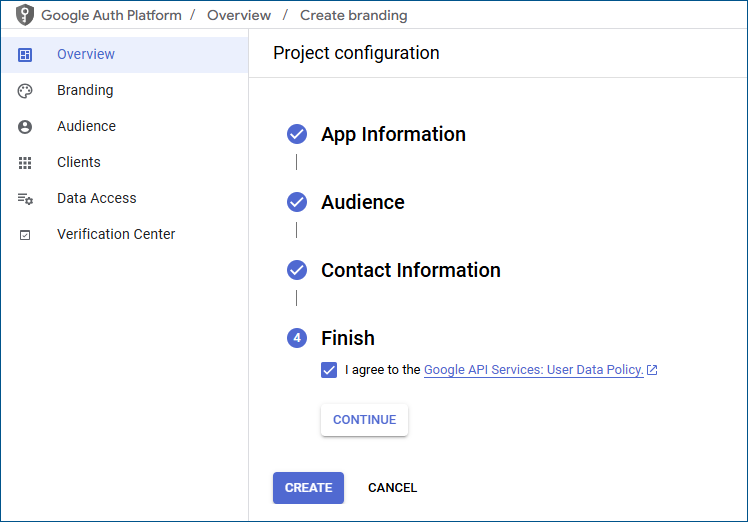The width and height of the screenshot is (748, 522).
Task: Open the Overview sidebar menu item
Action: click(125, 54)
